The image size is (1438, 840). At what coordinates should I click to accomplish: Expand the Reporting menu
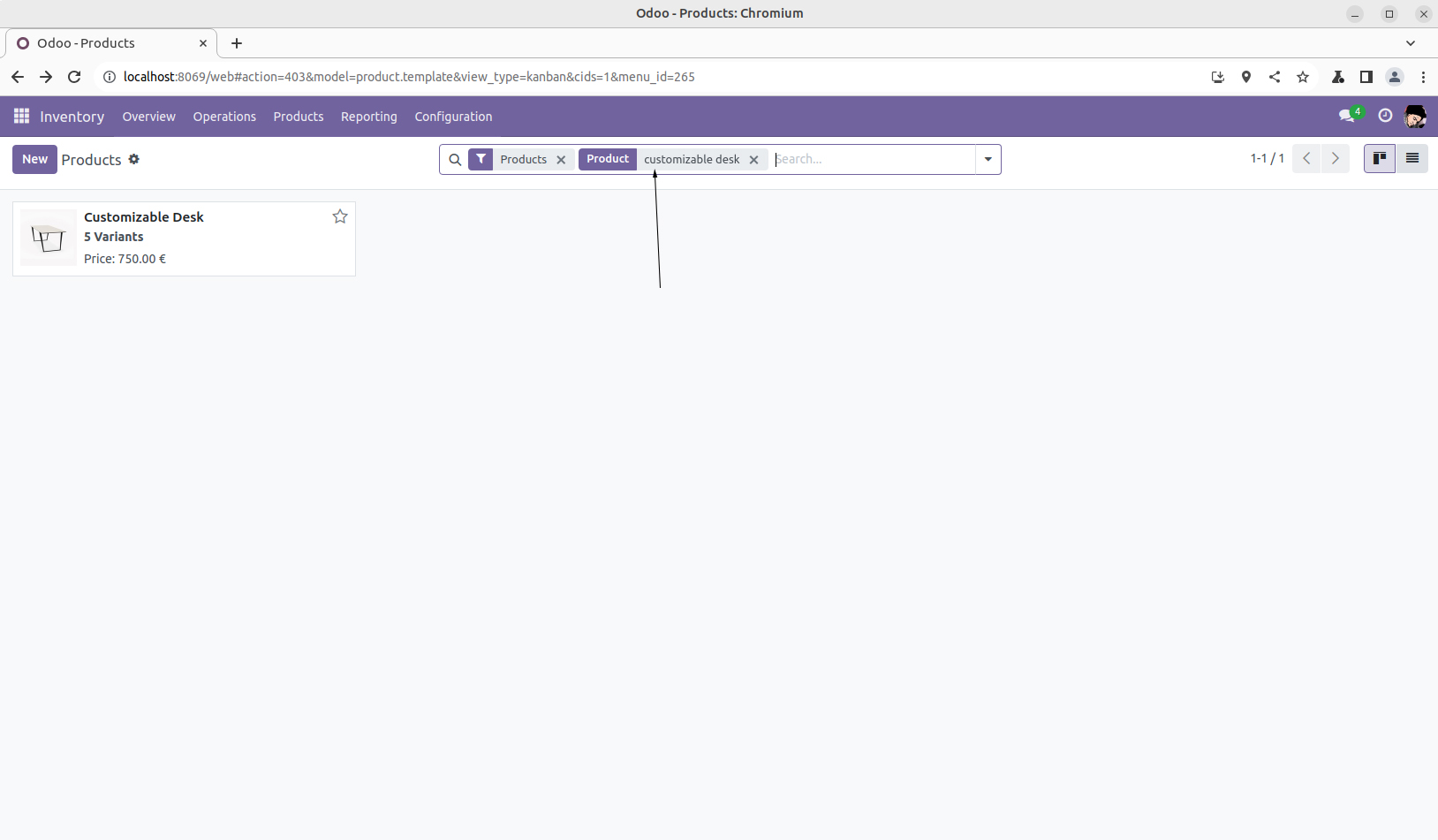tap(368, 117)
